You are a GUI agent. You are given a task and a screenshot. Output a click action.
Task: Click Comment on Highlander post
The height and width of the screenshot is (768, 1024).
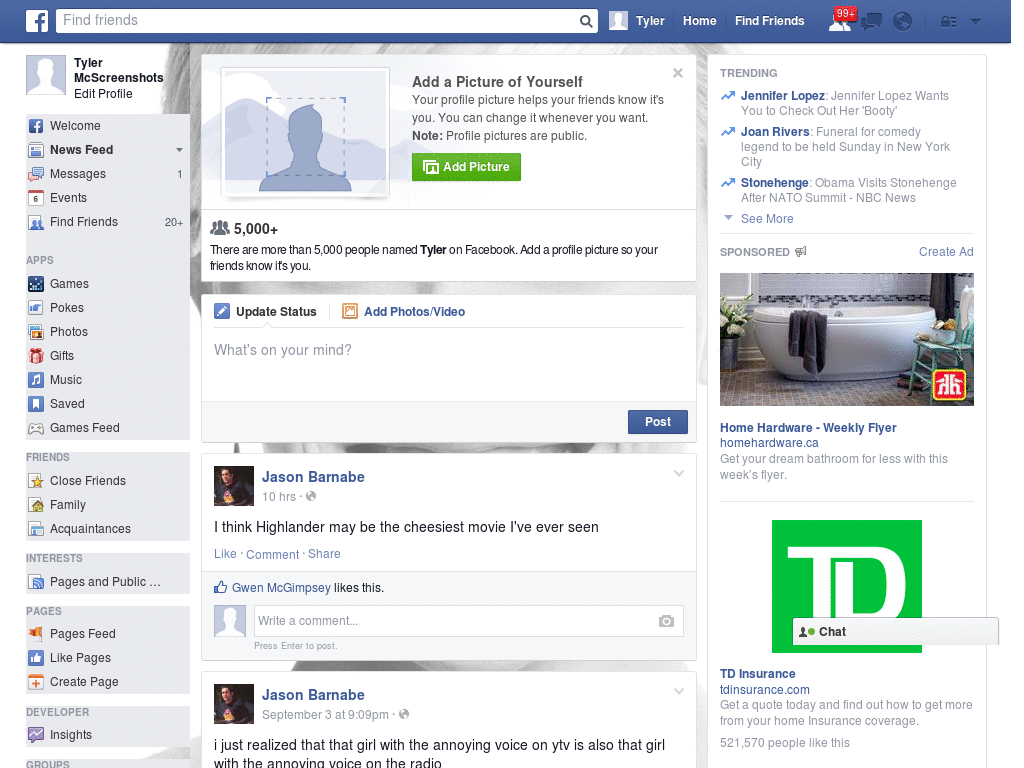pyautogui.click(x=272, y=554)
